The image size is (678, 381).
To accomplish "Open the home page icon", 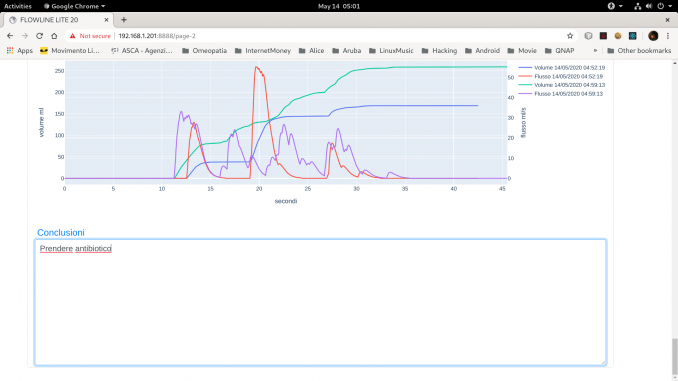I will click(x=54, y=36).
